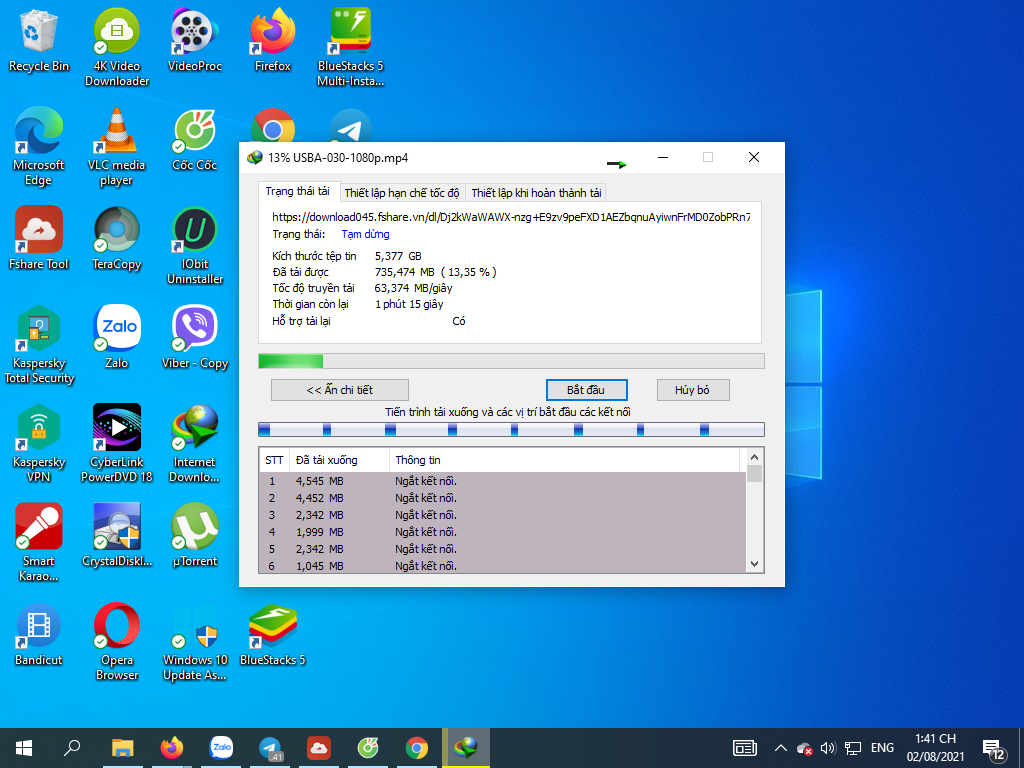Show hidden system tray icons
The width and height of the screenshot is (1024, 768).
pos(780,748)
